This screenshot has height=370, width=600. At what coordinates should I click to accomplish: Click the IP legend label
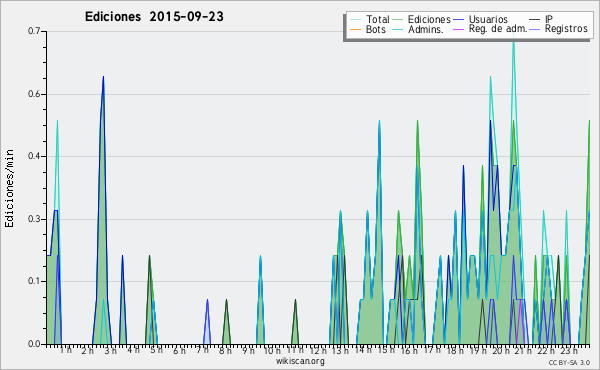pyautogui.click(x=549, y=19)
